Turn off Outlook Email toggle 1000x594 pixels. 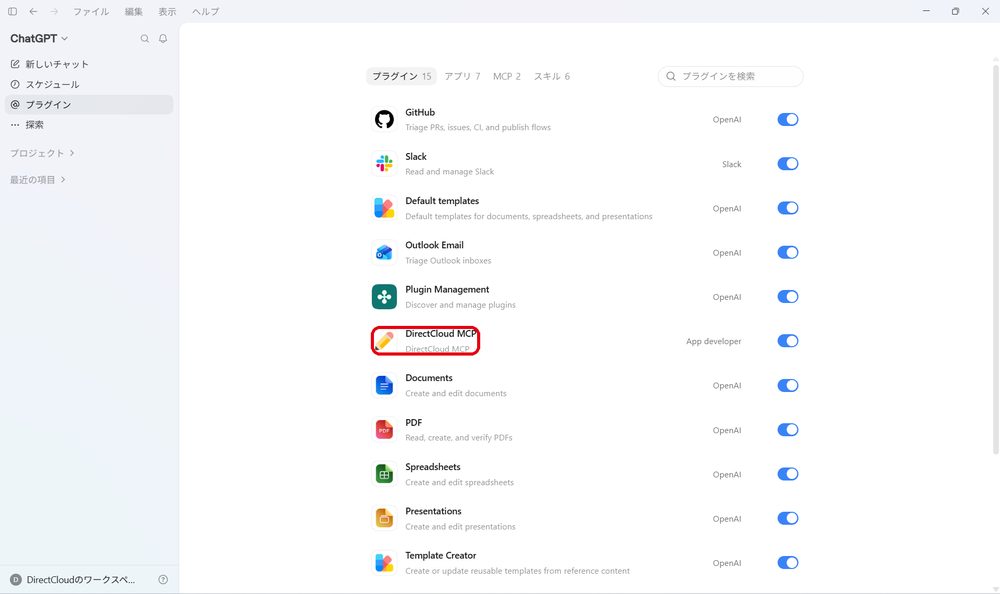tap(788, 252)
